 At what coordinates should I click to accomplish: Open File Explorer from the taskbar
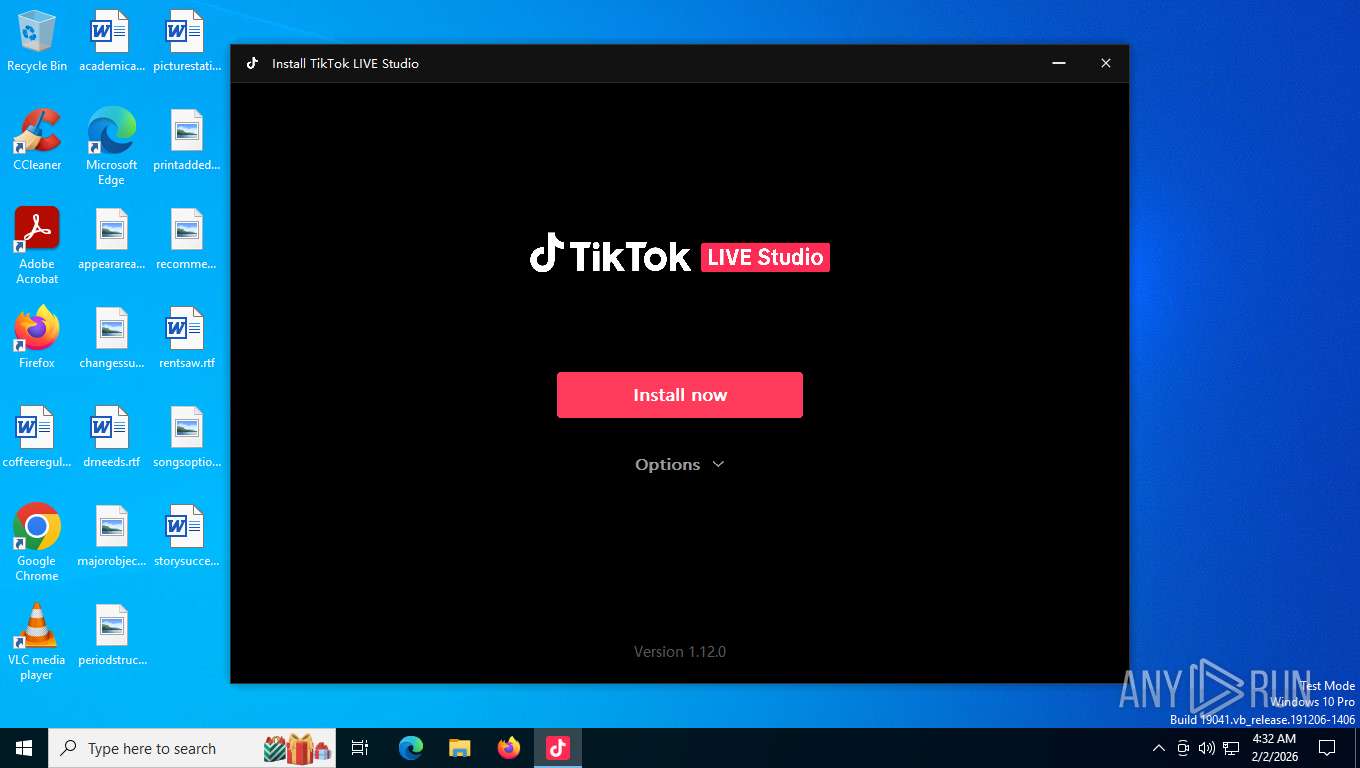click(460, 748)
